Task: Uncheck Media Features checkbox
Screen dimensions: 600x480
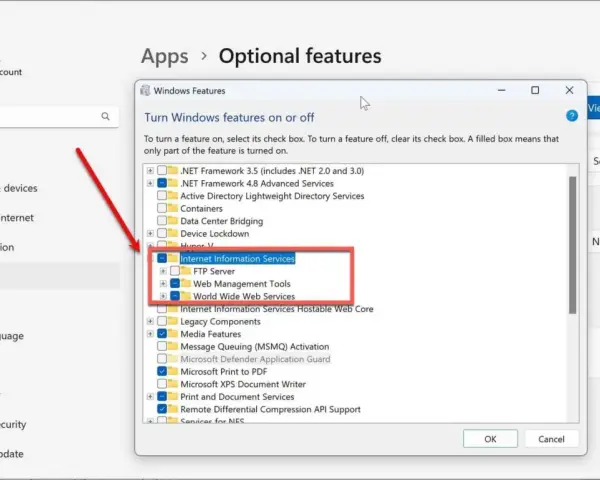Action: pos(162,334)
